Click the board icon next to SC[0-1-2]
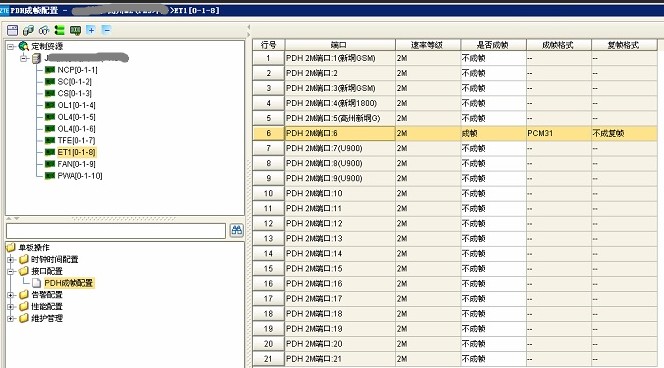The image size is (664, 368). pos(50,81)
